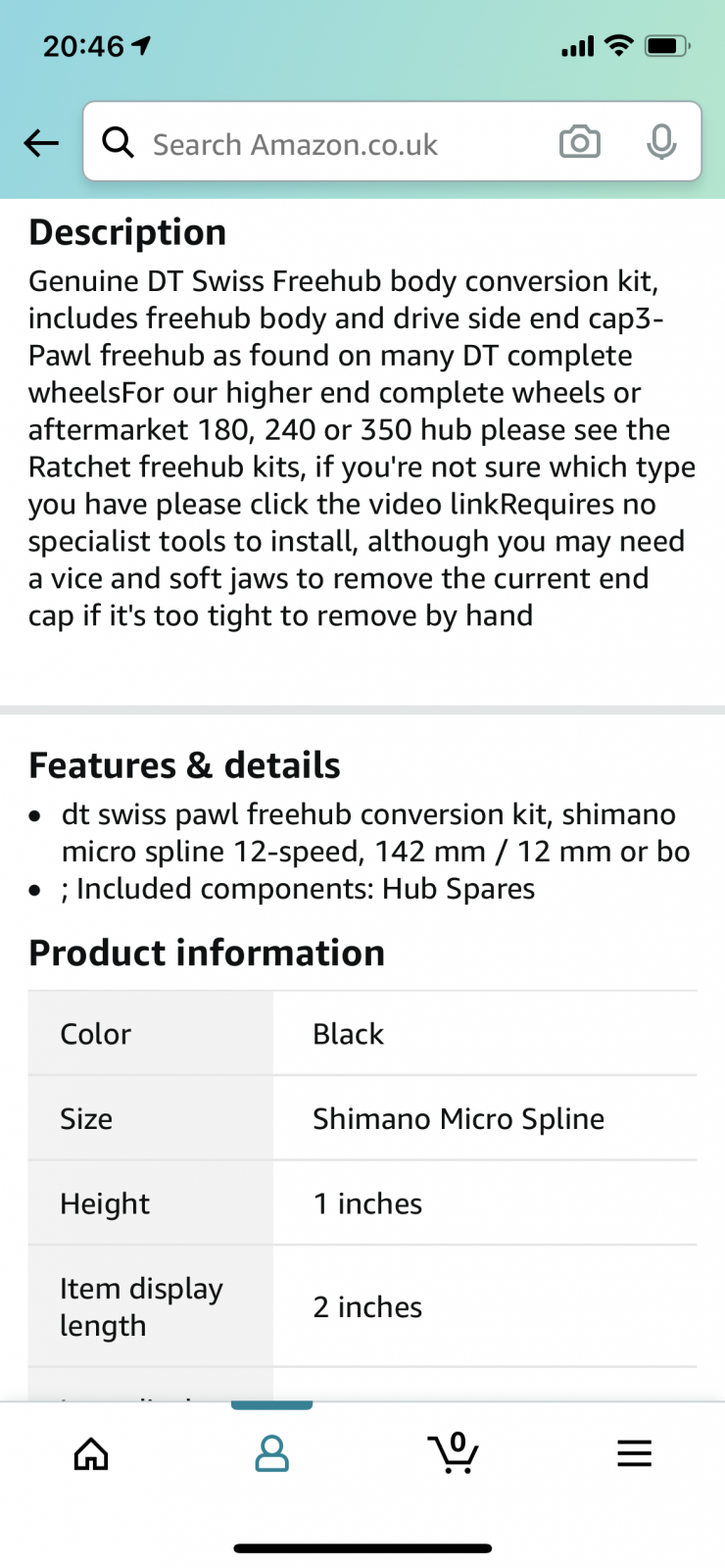The height and width of the screenshot is (1568, 725).
Task: Tap the dt swiss pawl freehub bullet
Action: 375,833
